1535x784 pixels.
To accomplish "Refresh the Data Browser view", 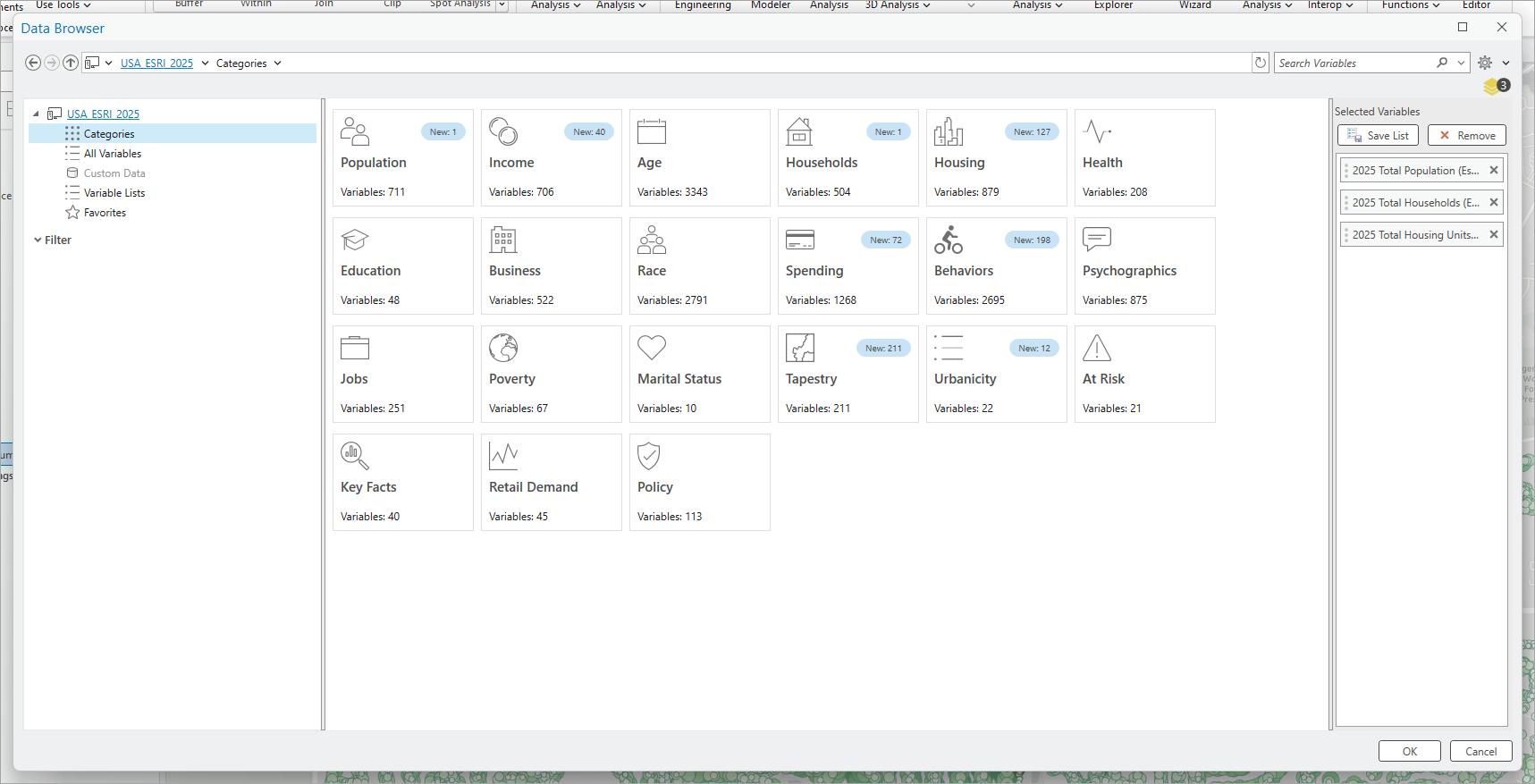I will [1261, 63].
